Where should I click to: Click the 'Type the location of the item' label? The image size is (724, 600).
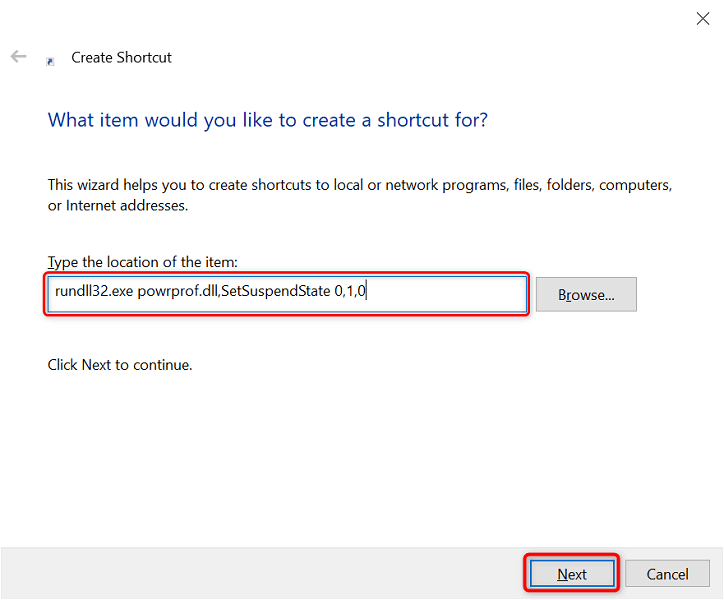point(143,262)
